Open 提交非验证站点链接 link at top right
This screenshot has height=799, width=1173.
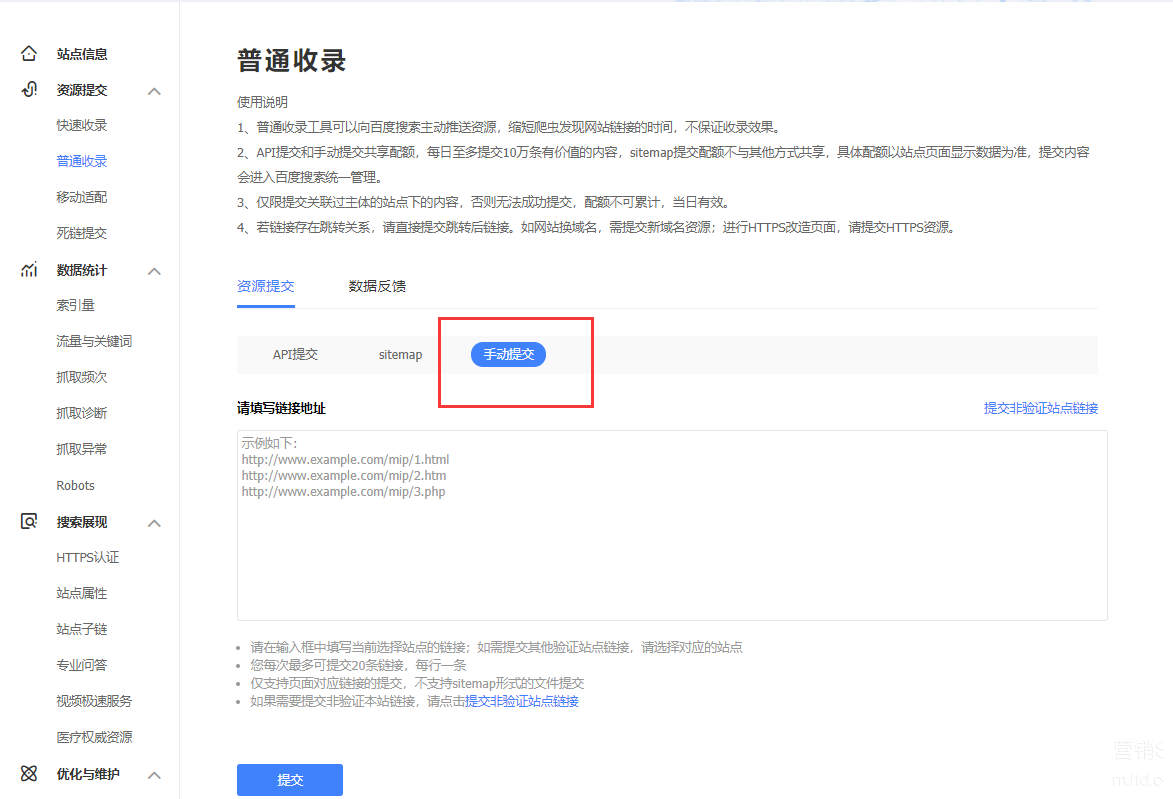1040,408
